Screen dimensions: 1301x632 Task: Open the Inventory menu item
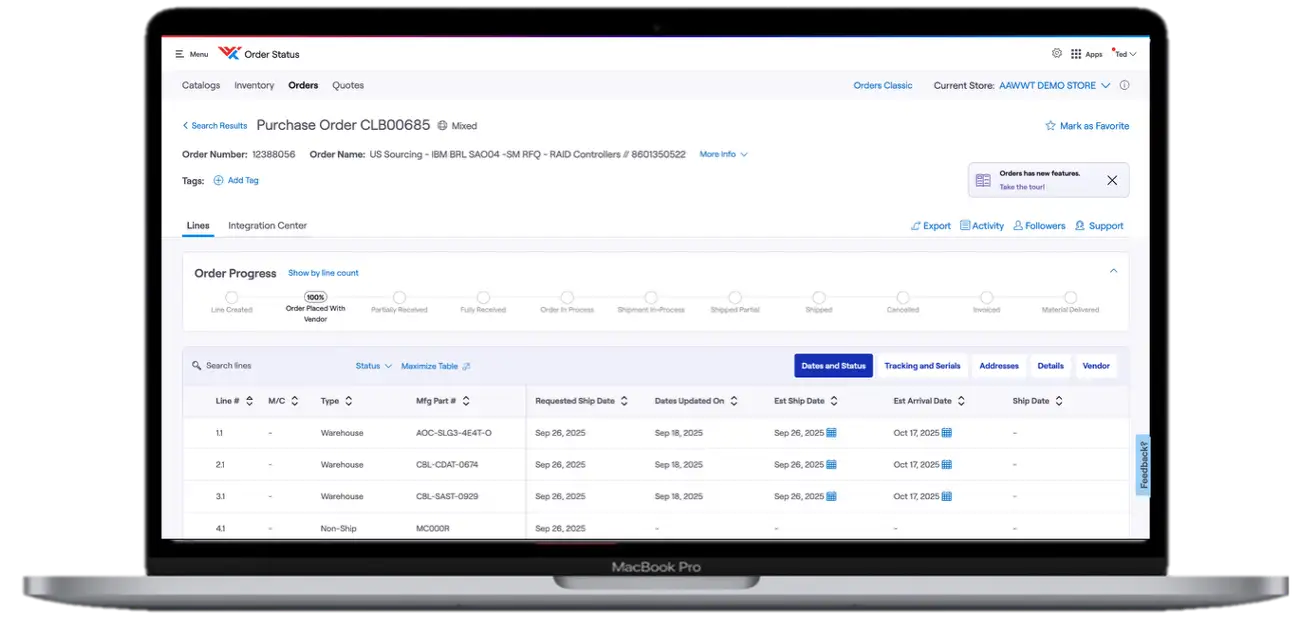click(254, 86)
